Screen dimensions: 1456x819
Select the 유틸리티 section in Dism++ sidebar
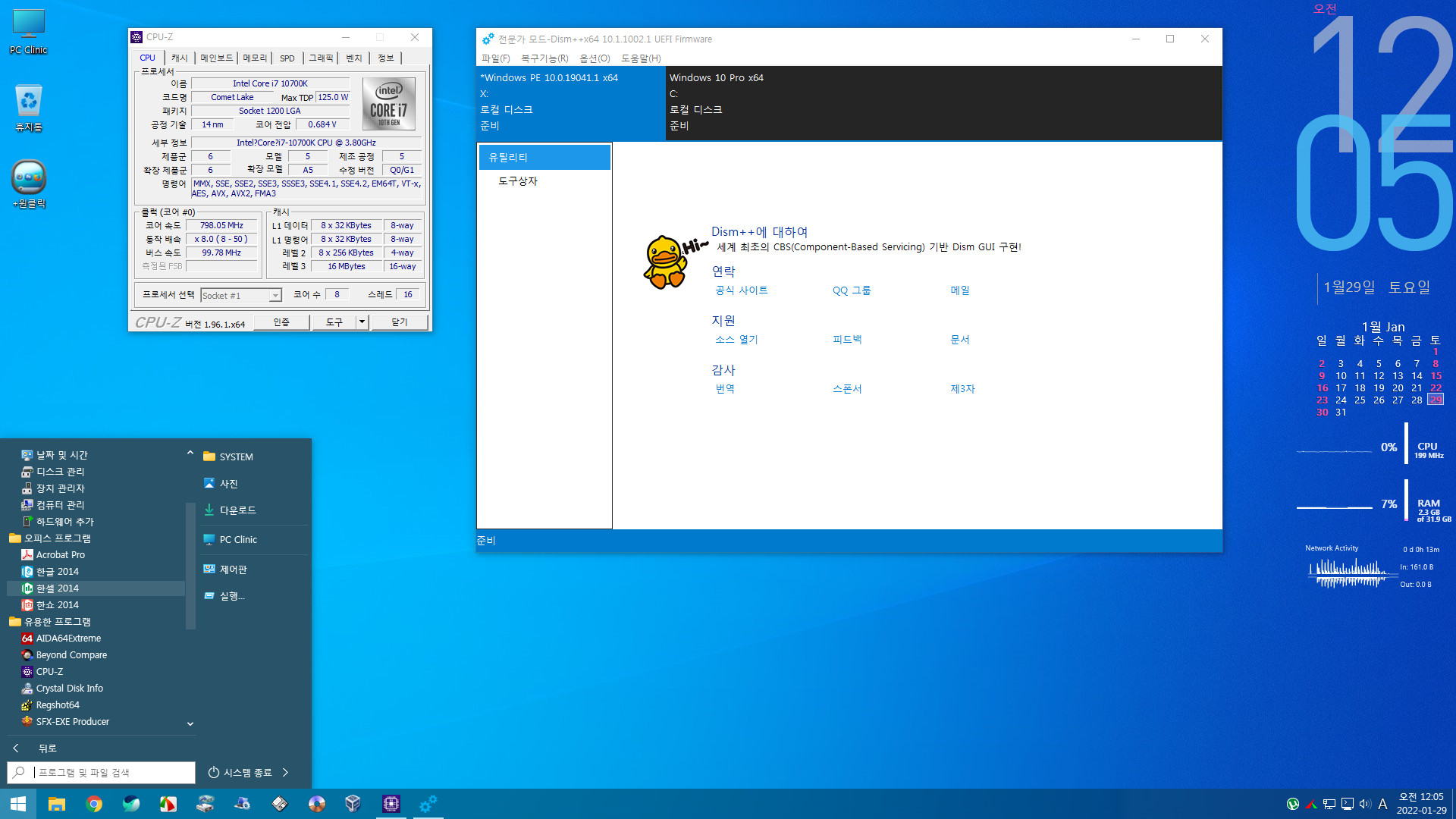coord(544,157)
